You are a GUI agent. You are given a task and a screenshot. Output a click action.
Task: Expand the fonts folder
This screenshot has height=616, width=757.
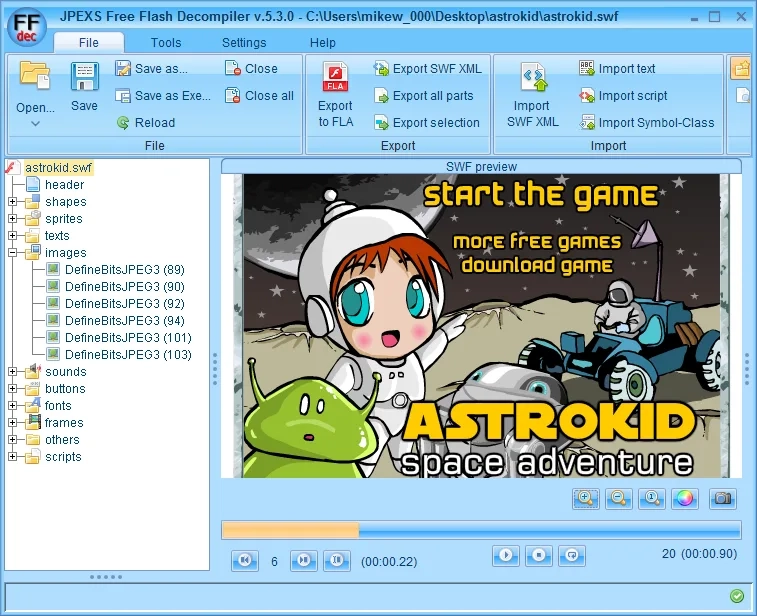(x=13, y=406)
